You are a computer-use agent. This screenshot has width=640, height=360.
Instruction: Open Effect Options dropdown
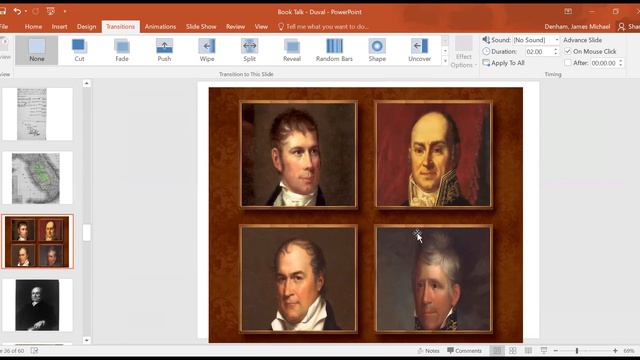click(464, 52)
